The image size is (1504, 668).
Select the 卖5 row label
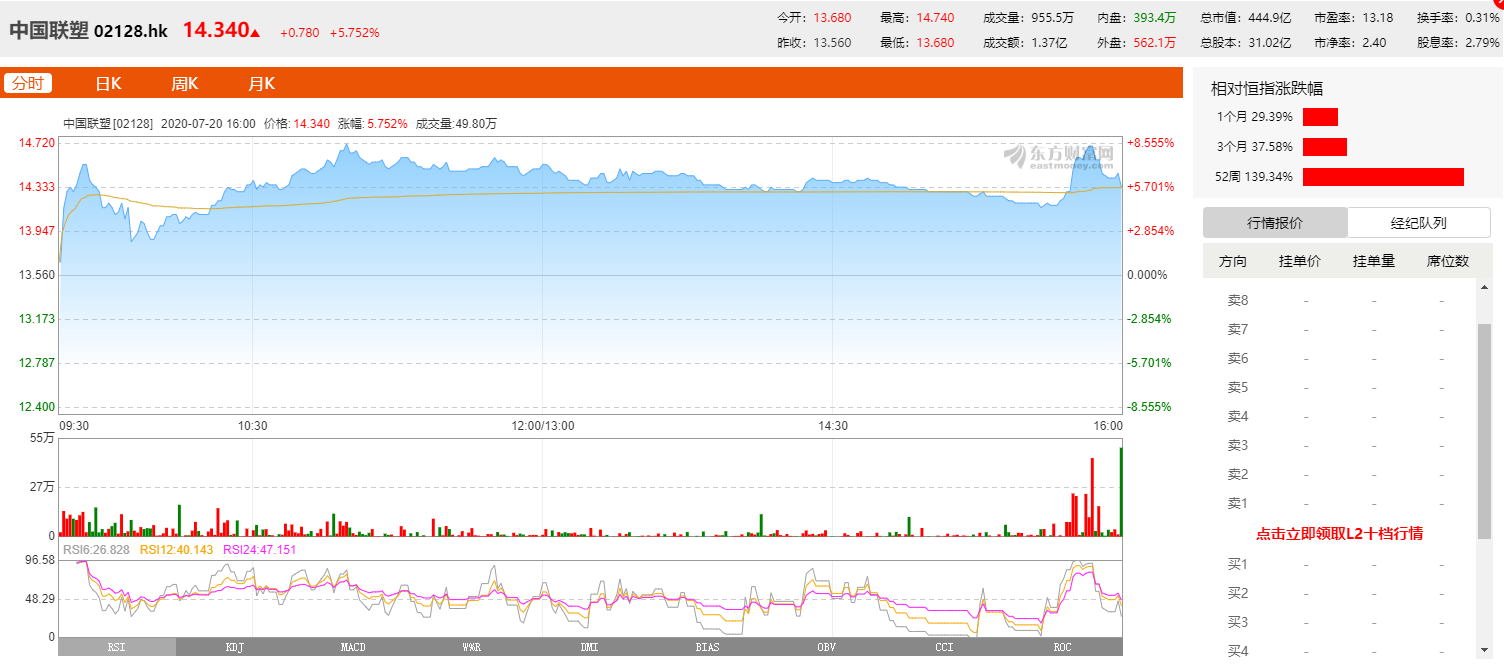(1238, 388)
